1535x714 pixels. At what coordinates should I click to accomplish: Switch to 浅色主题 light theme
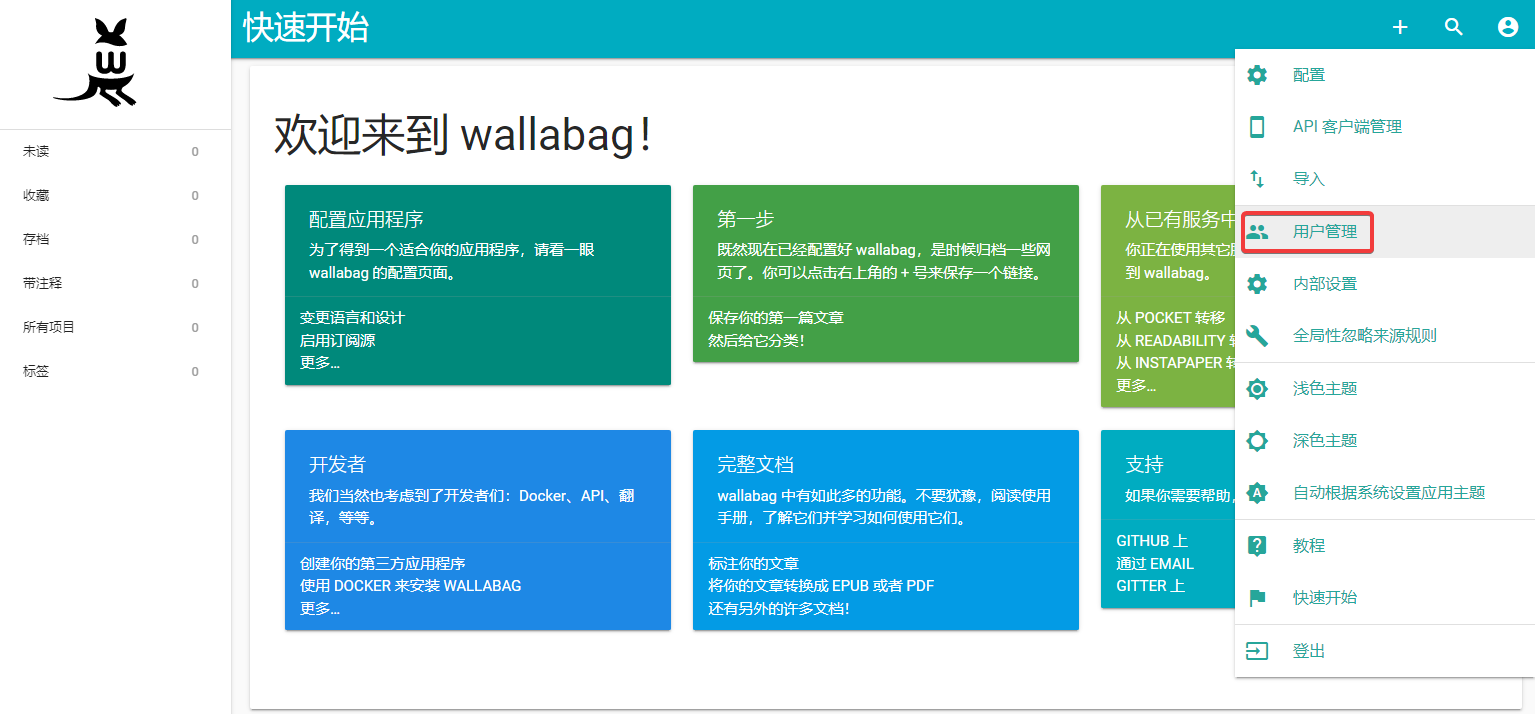[1325, 388]
